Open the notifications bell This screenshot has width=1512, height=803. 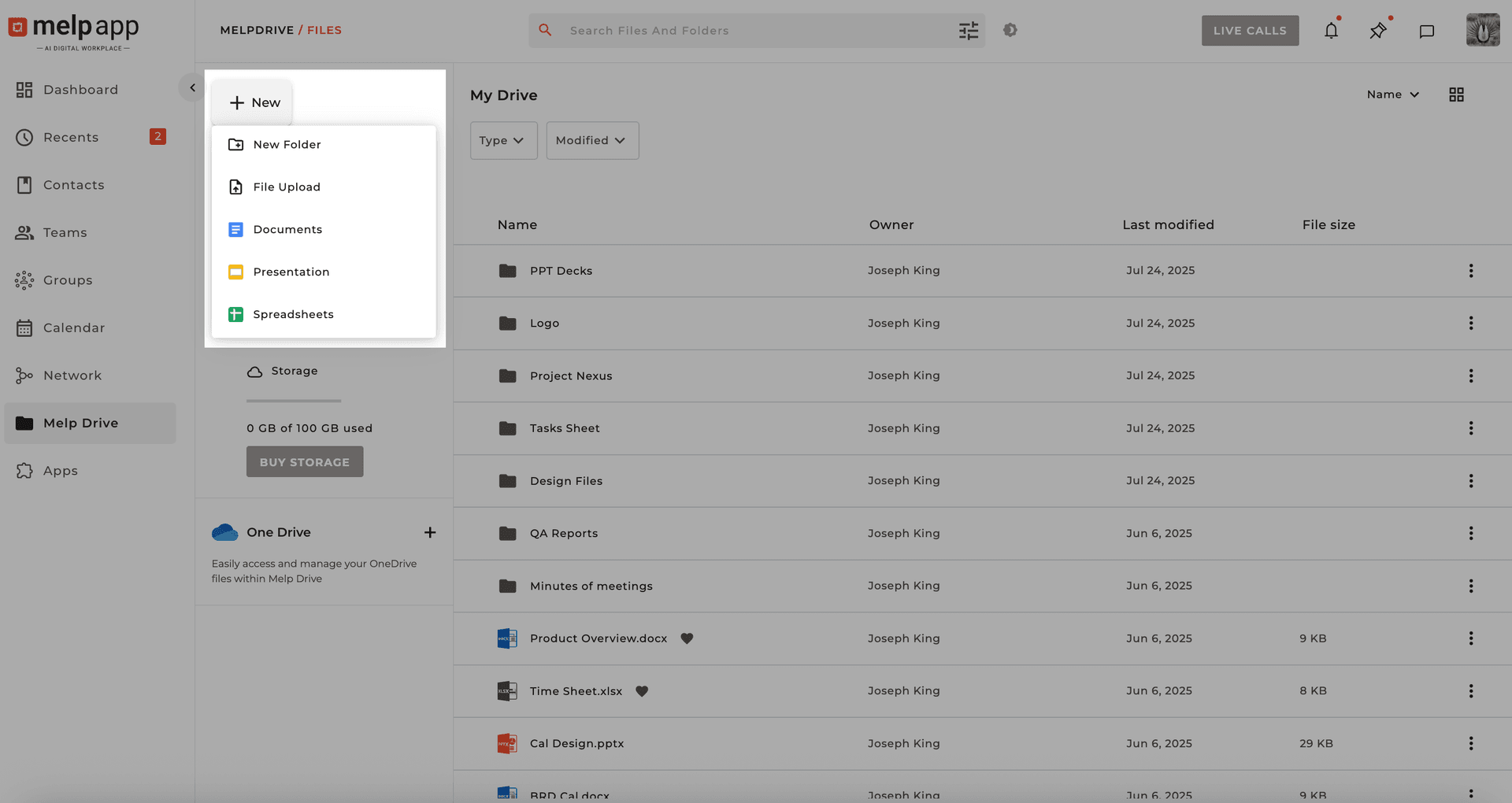[x=1331, y=30]
